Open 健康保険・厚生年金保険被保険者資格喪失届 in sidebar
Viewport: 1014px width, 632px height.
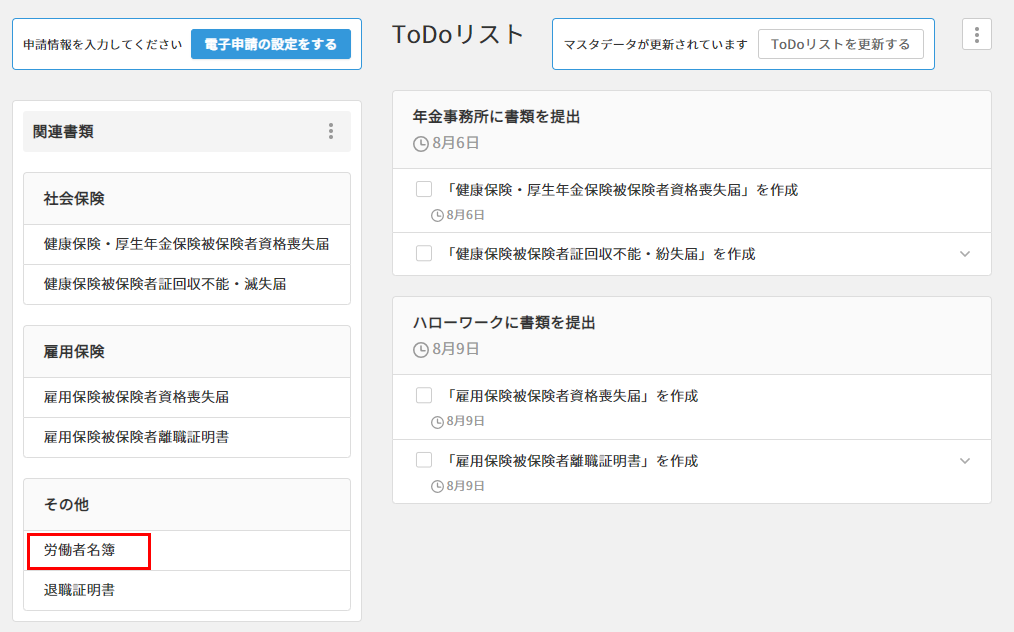tap(186, 244)
